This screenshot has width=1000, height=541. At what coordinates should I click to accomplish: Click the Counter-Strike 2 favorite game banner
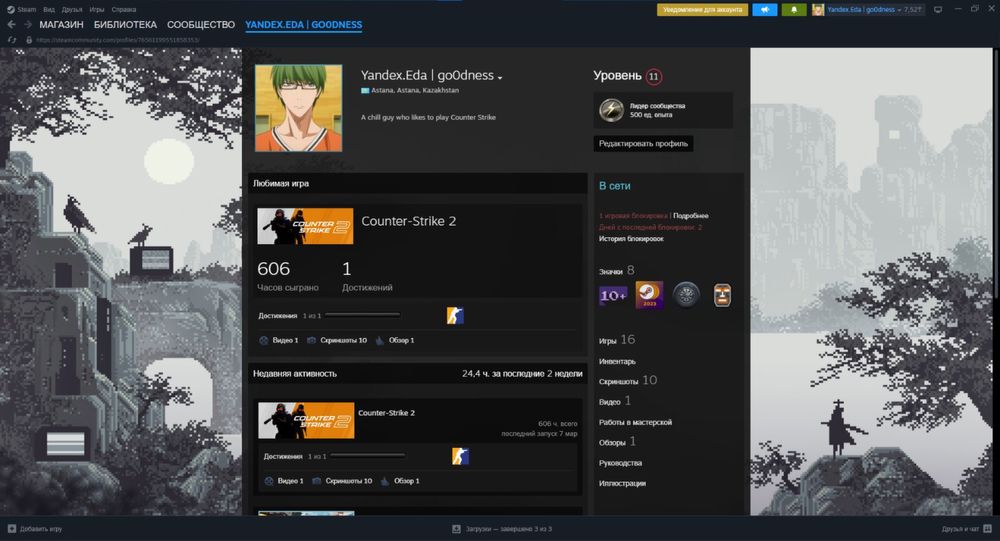[305, 226]
